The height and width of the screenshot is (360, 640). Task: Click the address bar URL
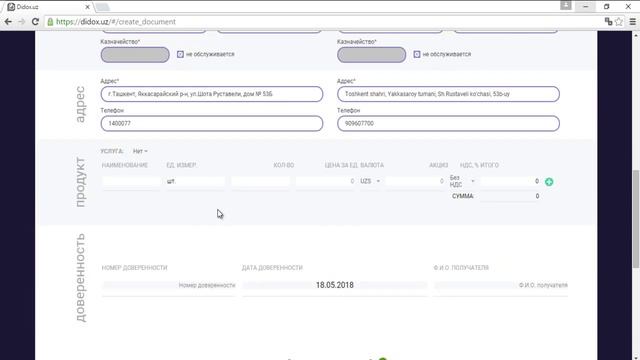(x=116, y=22)
